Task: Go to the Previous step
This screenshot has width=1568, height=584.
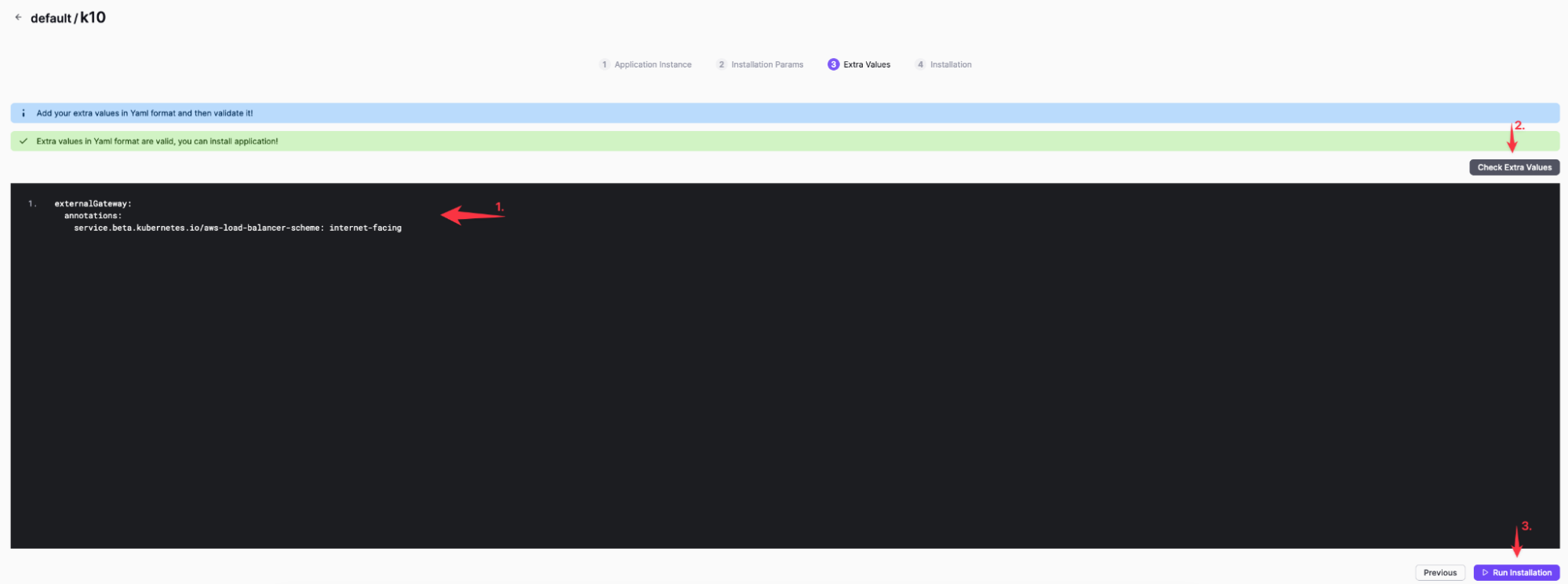Action: click(x=1440, y=572)
